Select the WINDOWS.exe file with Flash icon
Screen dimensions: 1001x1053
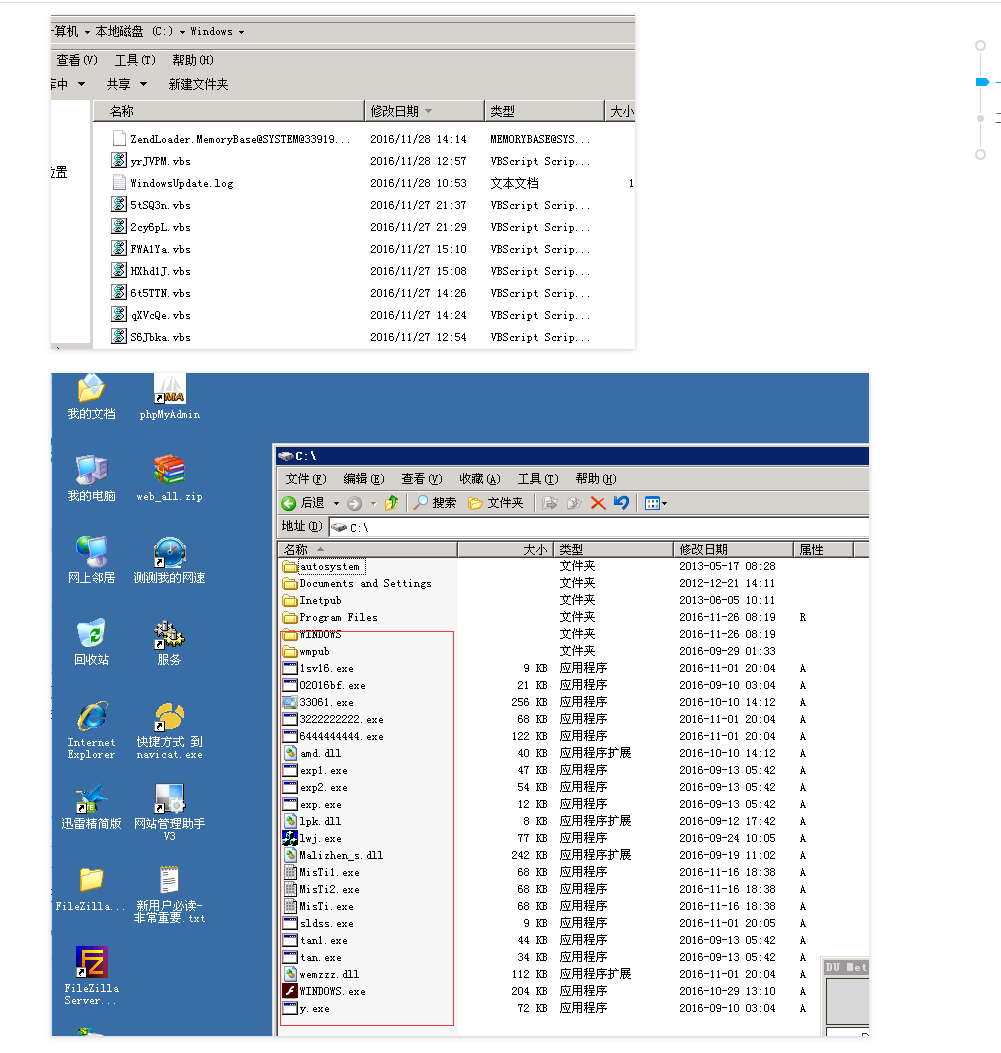click(324, 991)
